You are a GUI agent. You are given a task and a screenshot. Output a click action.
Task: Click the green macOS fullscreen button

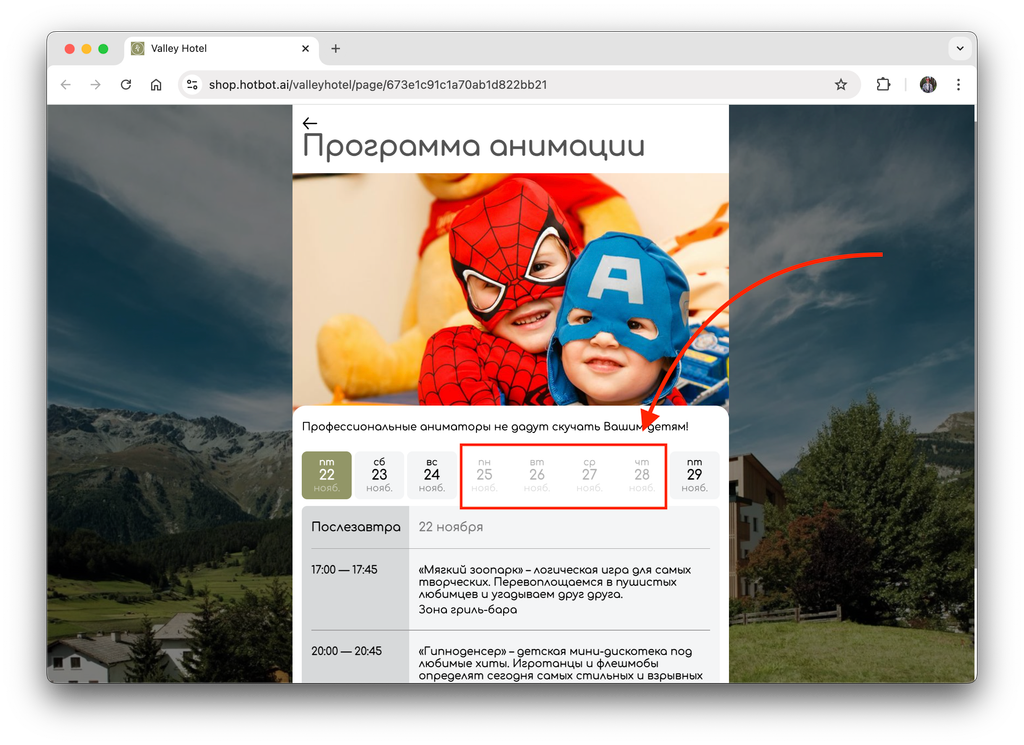[x=103, y=49]
